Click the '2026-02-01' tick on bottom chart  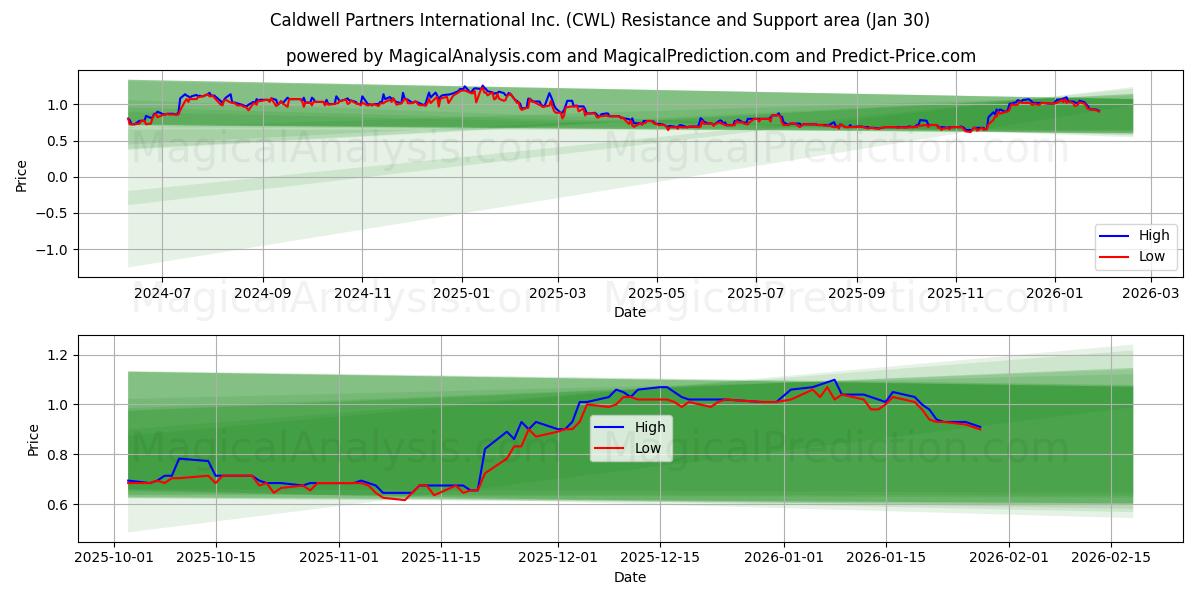click(x=1007, y=558)
